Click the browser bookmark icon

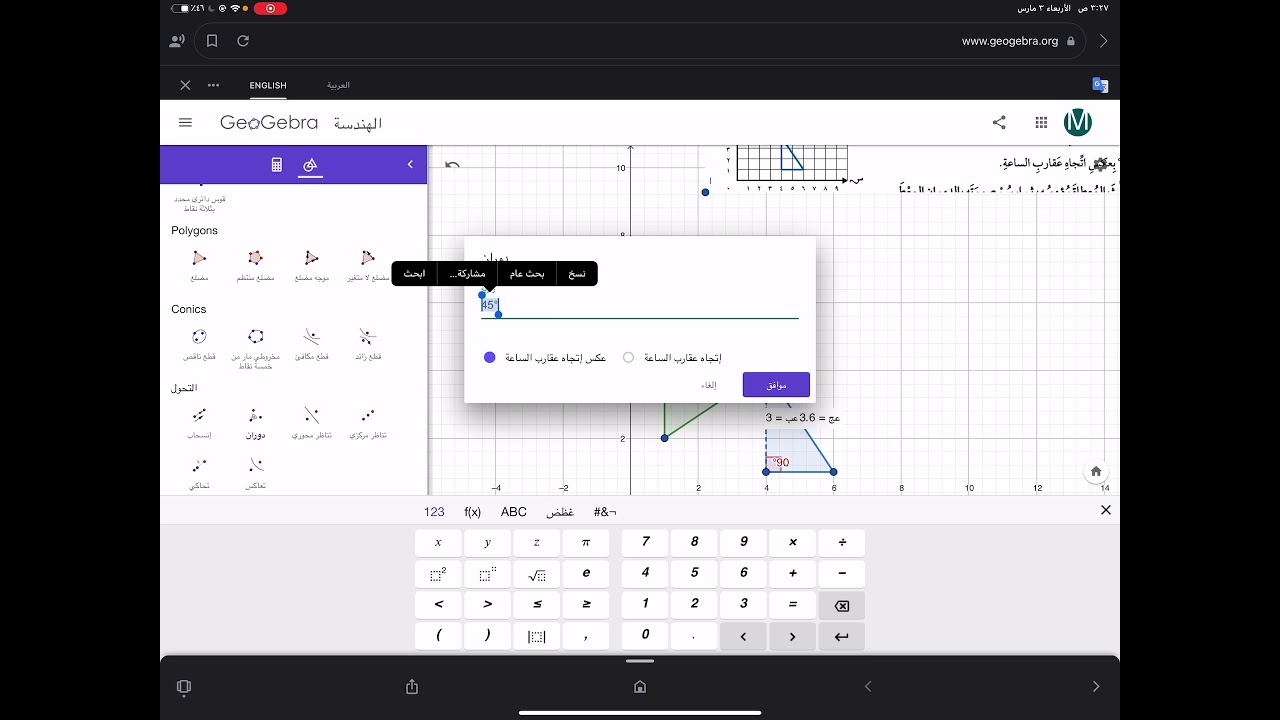tap(212, 41)
